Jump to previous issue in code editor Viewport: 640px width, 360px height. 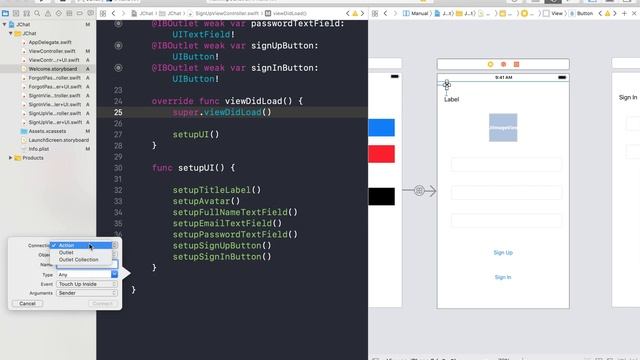(348, 13)
